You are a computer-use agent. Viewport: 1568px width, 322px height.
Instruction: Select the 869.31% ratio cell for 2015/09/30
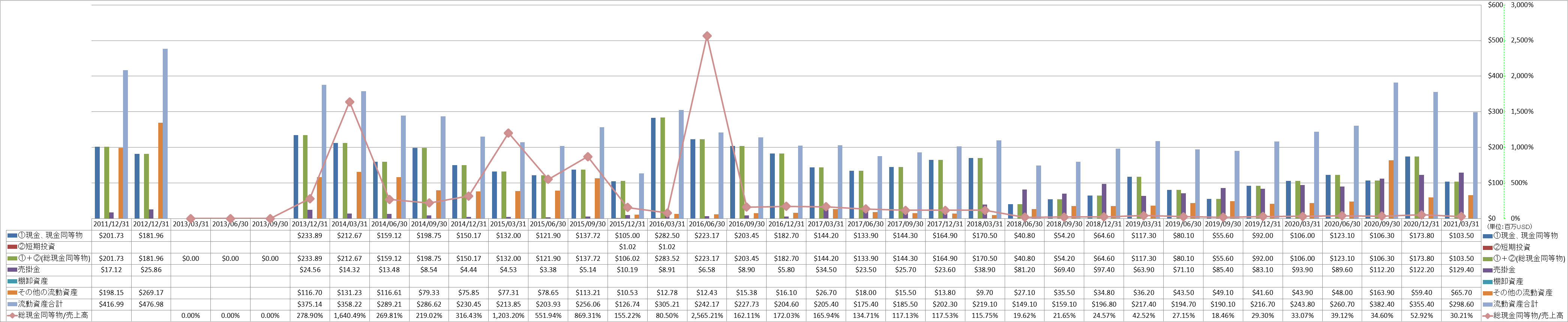(x=587, y=316)
